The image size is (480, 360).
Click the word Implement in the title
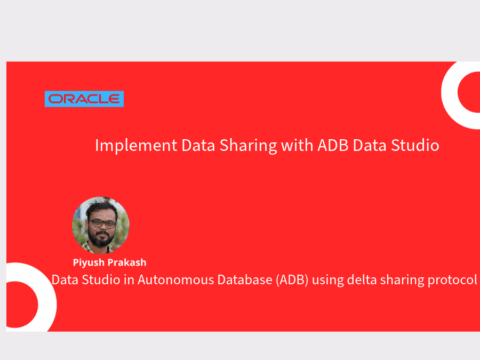click(x=136, y=146)
